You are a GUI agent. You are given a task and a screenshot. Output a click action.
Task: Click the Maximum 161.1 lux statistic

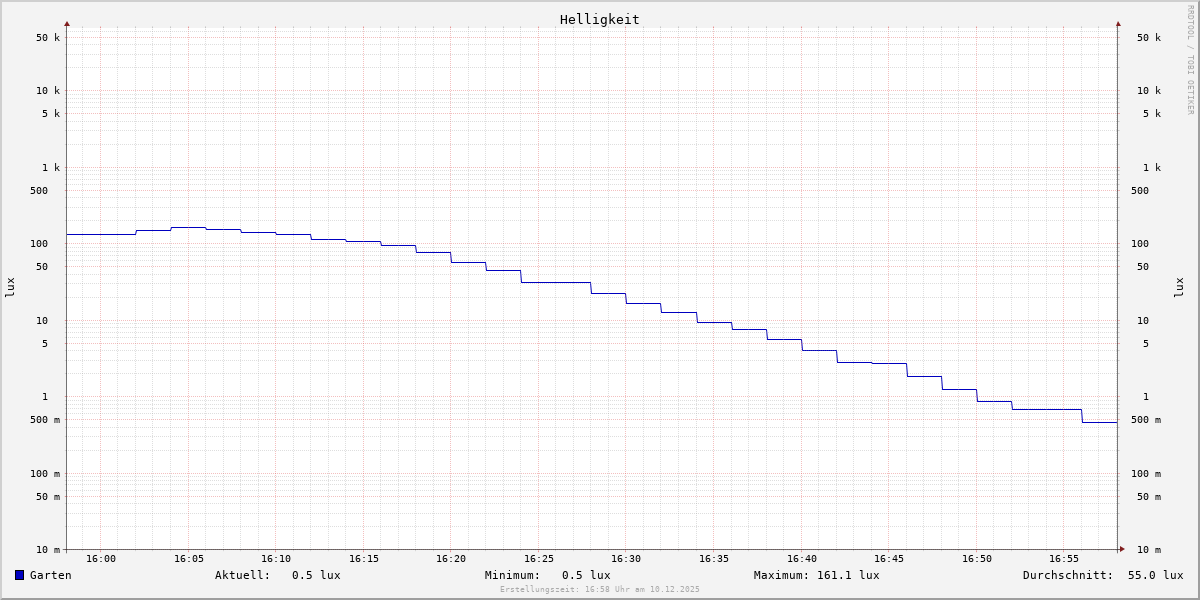tap(816, 575)
